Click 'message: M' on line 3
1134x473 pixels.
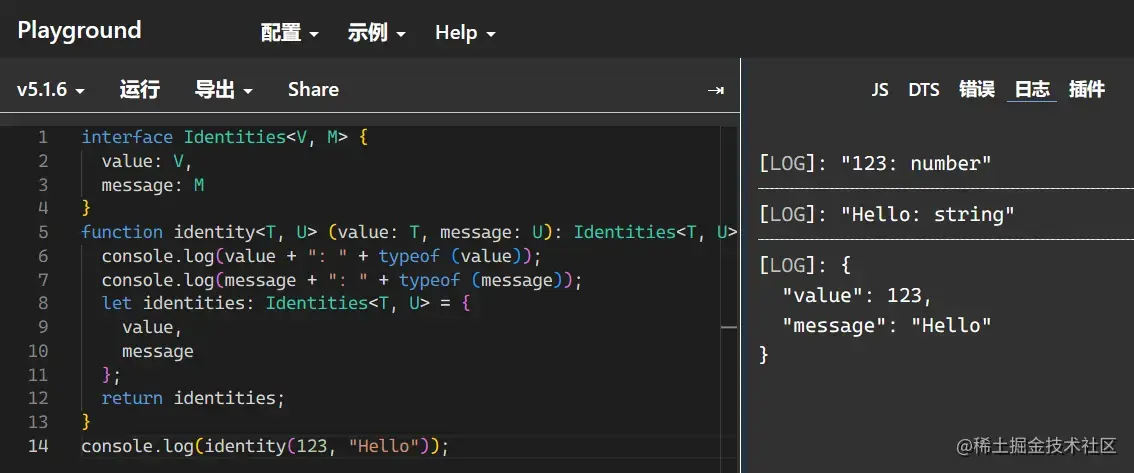[153, 185]
